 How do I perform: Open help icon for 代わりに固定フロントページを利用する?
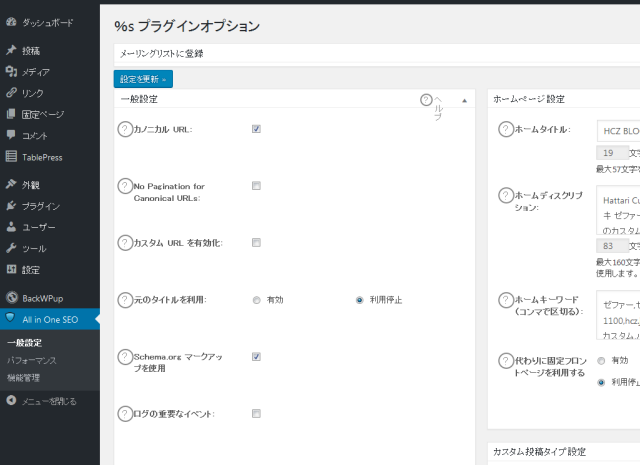click(506, 360)
